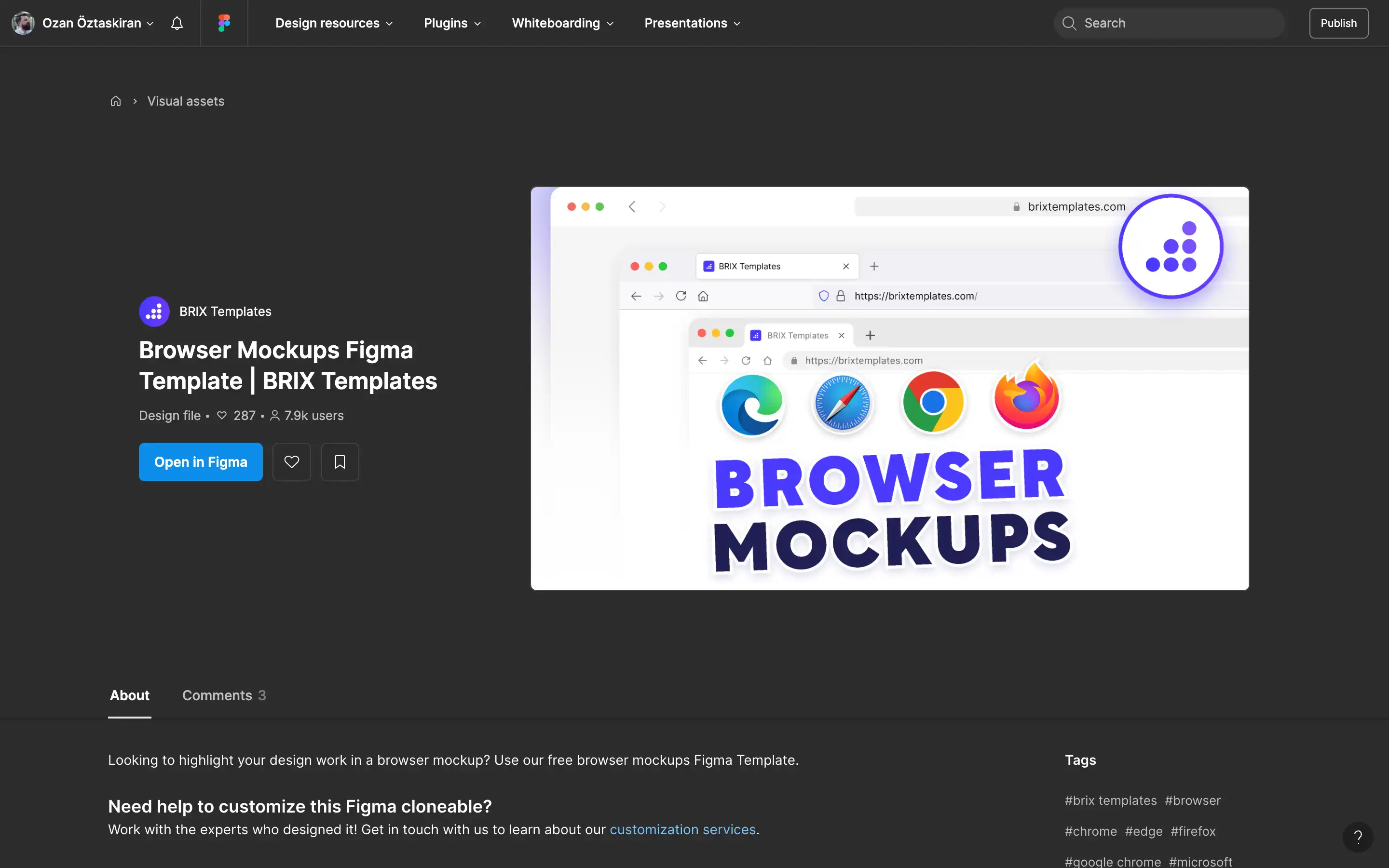Click the Publish button
The height and width of the screenshot is (868, 1389).
(1338, 23)
